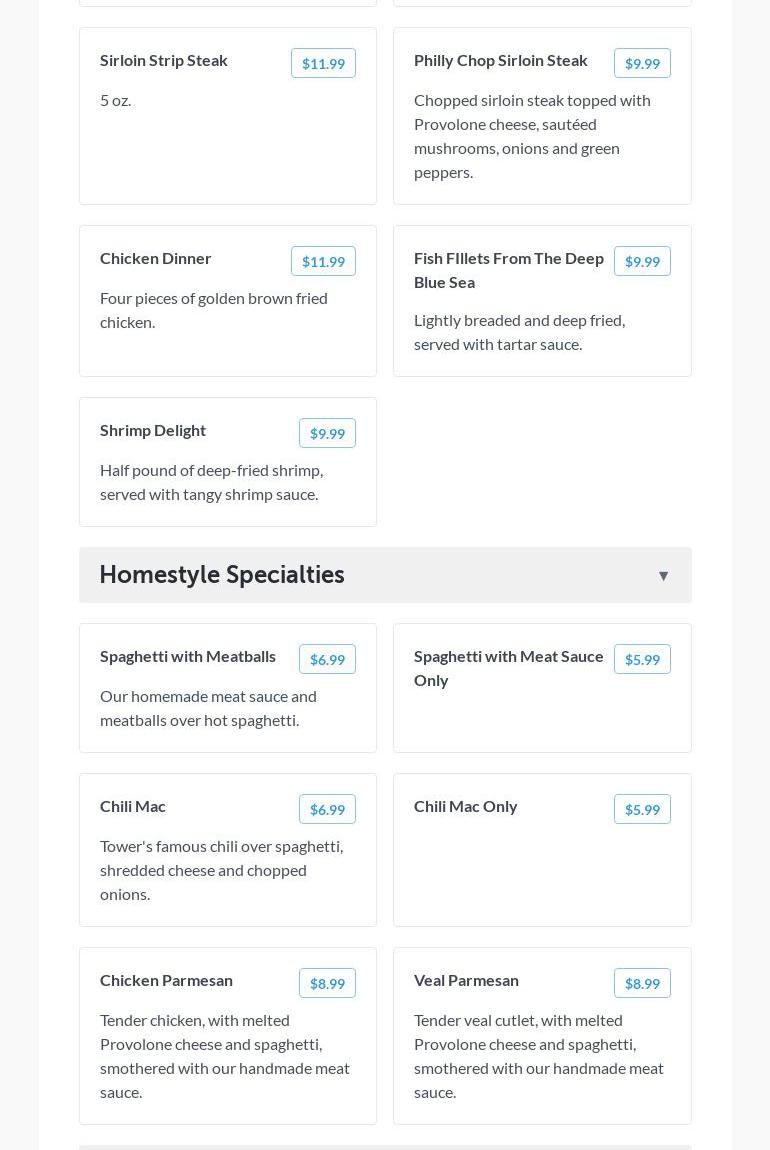The height and width of the screenshot is (1150, 770).
Task: Click the Chicken Dinner $11.99 price tag
Action: pyautogui.click(x=323, y=262)
